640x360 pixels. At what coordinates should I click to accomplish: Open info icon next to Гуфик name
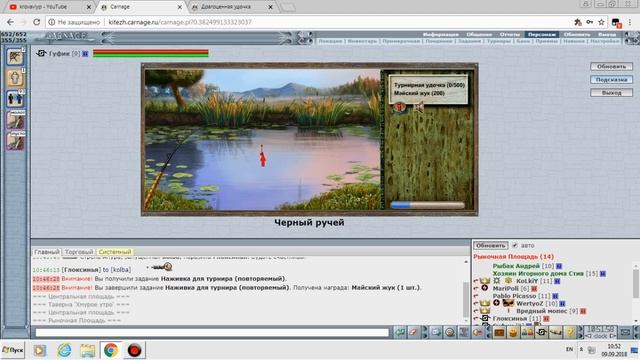tap(85, 53)
